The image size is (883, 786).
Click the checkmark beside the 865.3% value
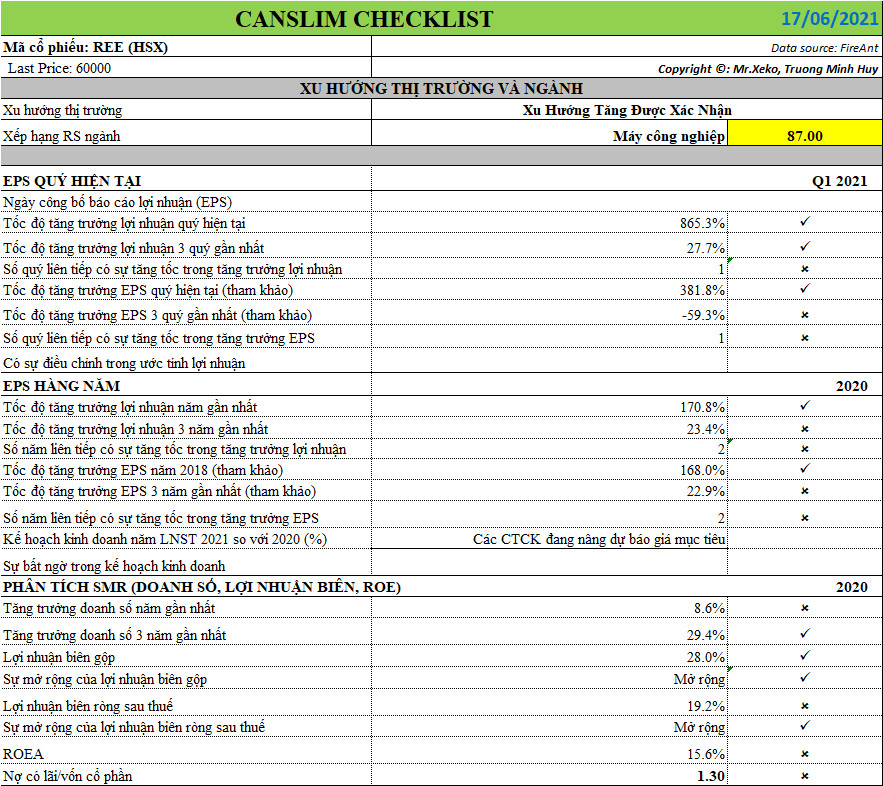tap(805, 222)
